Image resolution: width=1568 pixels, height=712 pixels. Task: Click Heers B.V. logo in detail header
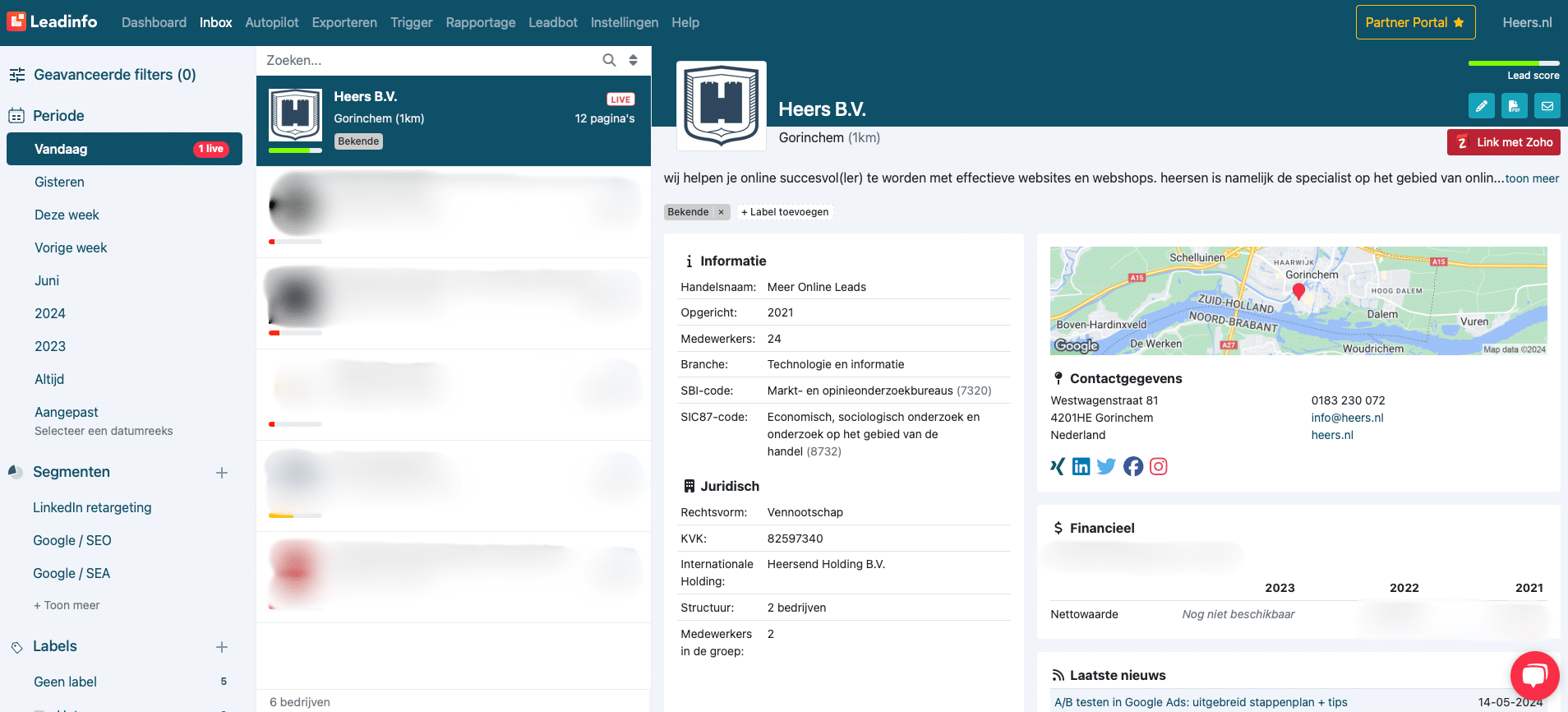click(722, 105)
